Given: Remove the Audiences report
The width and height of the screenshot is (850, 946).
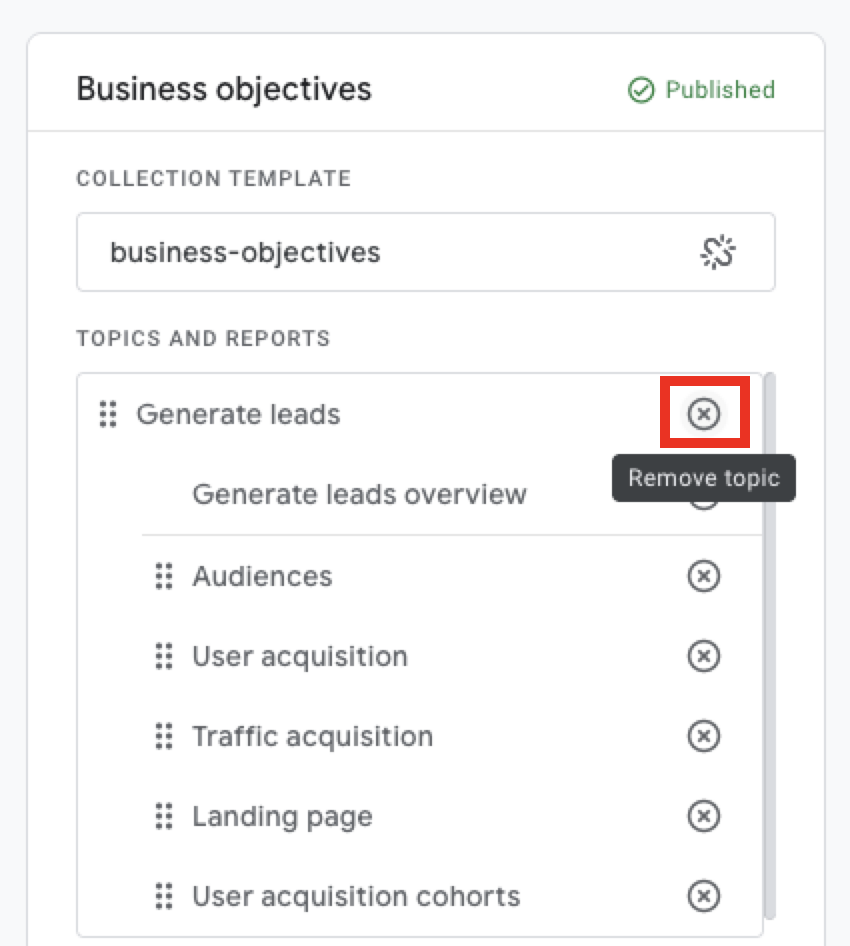Looking at the screenshot, I should click(703, 576).
